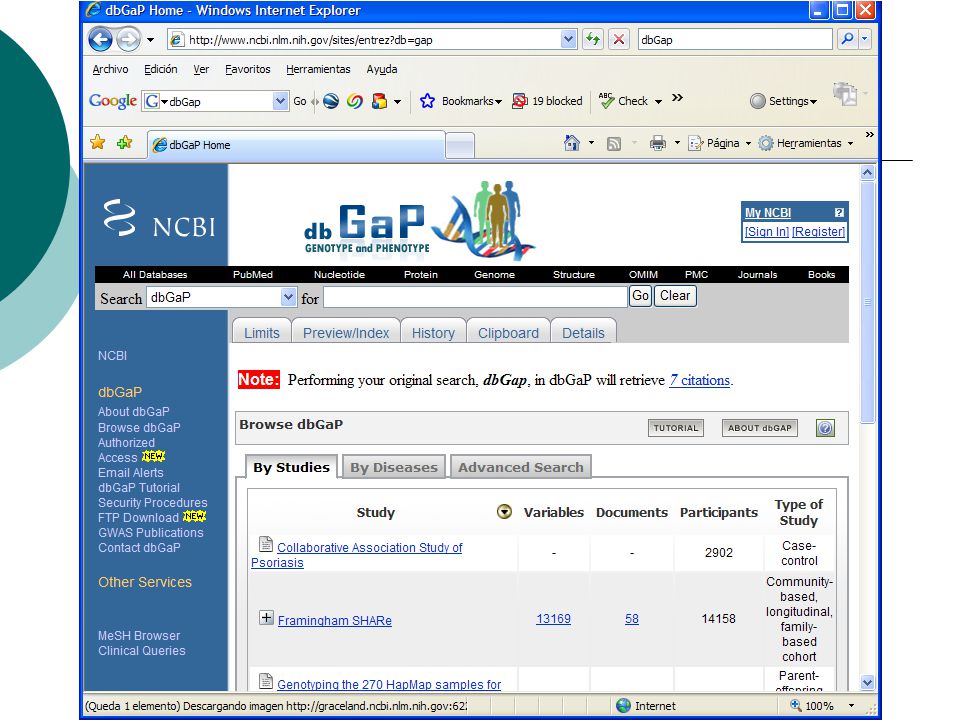Click the browser Forward arrow button
Screen dimensions: 960x720
click(128, 40)
